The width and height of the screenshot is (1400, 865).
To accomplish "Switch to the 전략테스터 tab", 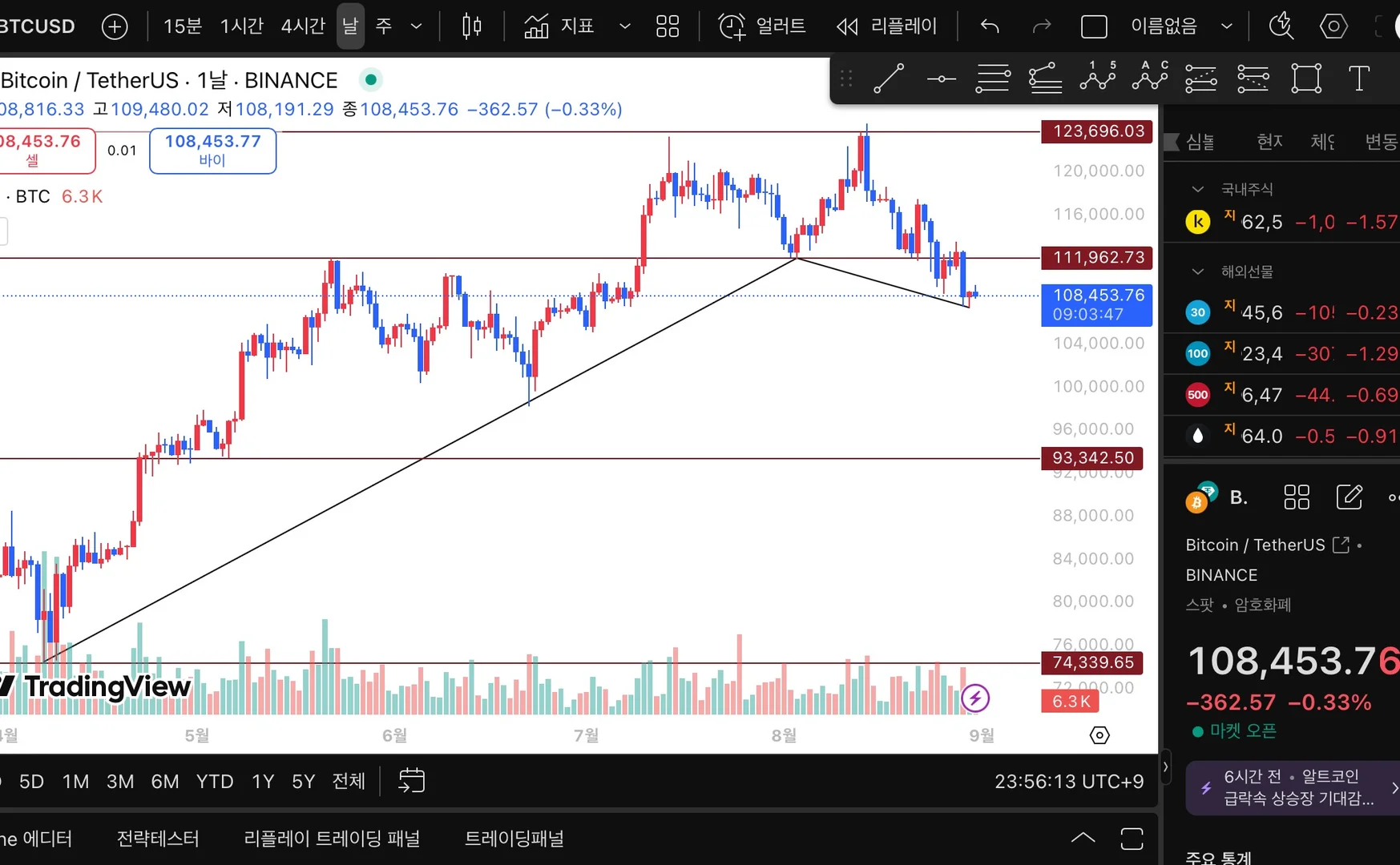I will tap(158, 839).
